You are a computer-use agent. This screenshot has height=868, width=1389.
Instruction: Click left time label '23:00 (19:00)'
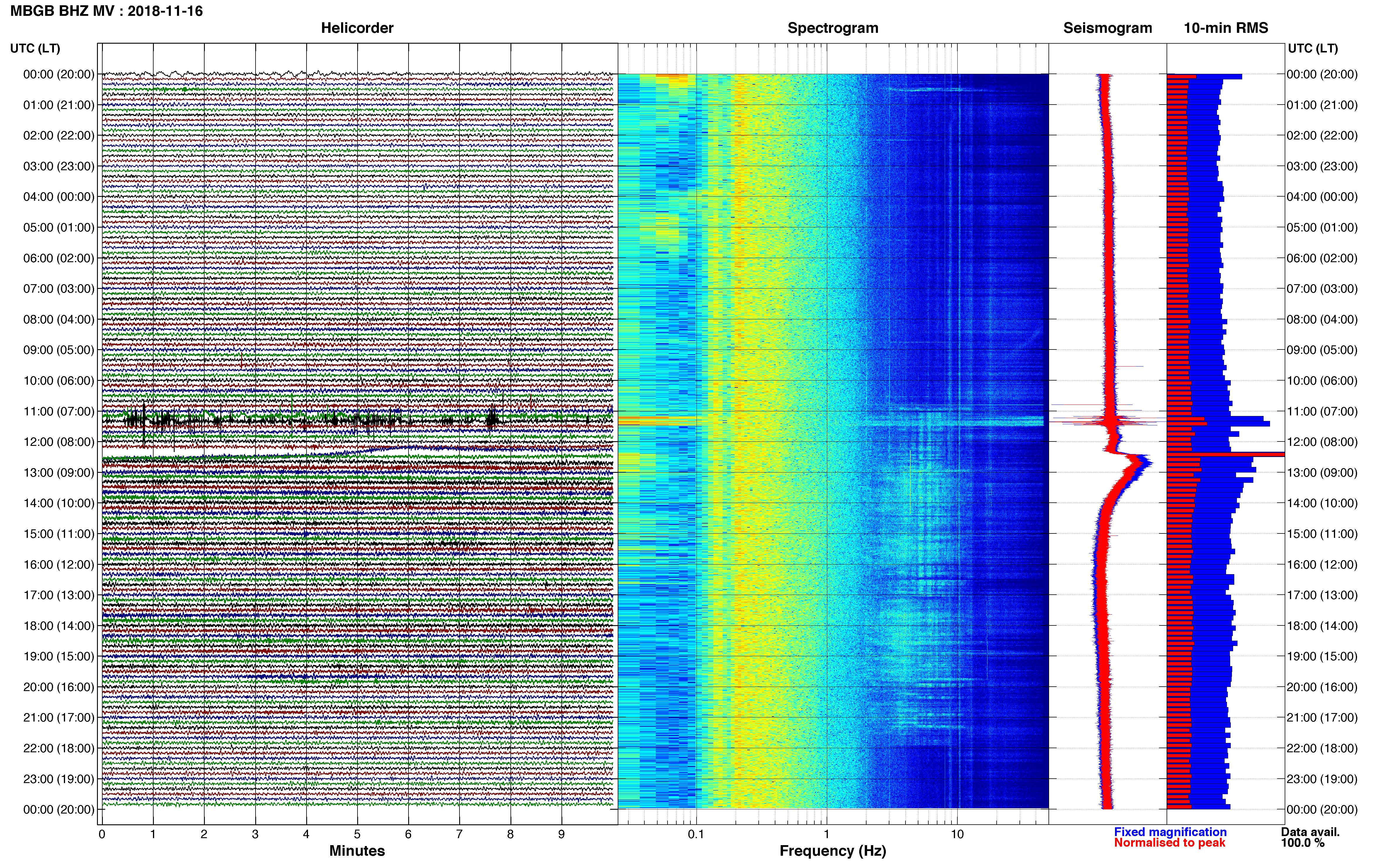point(59,779)
